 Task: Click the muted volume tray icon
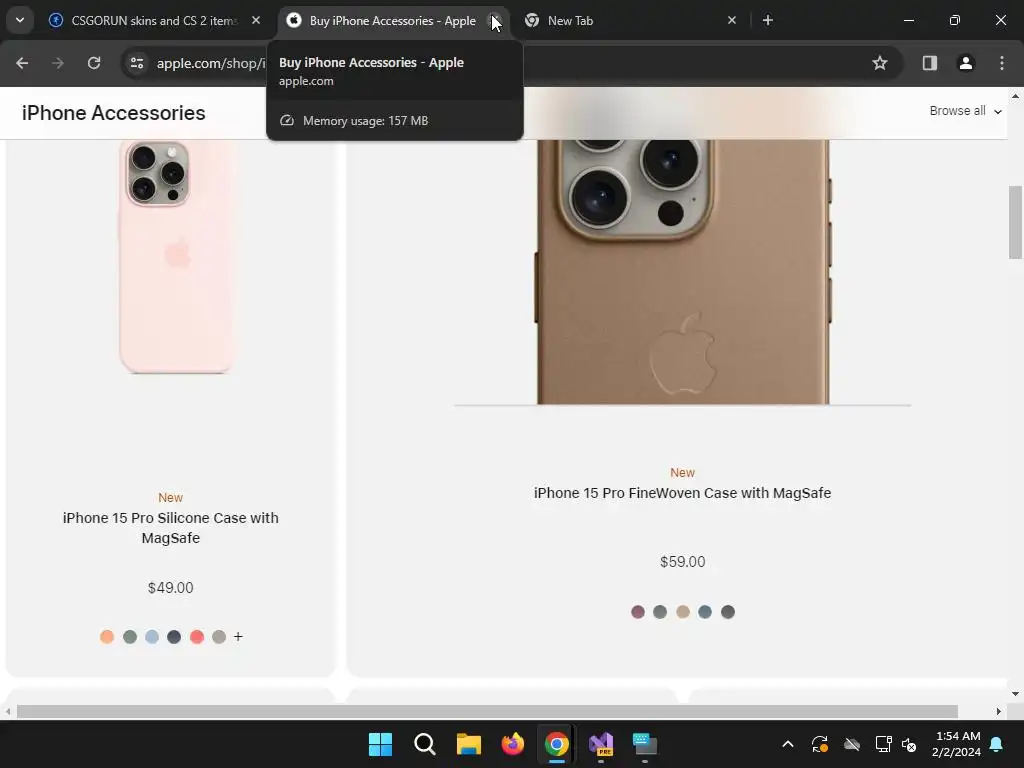[909, 744]
